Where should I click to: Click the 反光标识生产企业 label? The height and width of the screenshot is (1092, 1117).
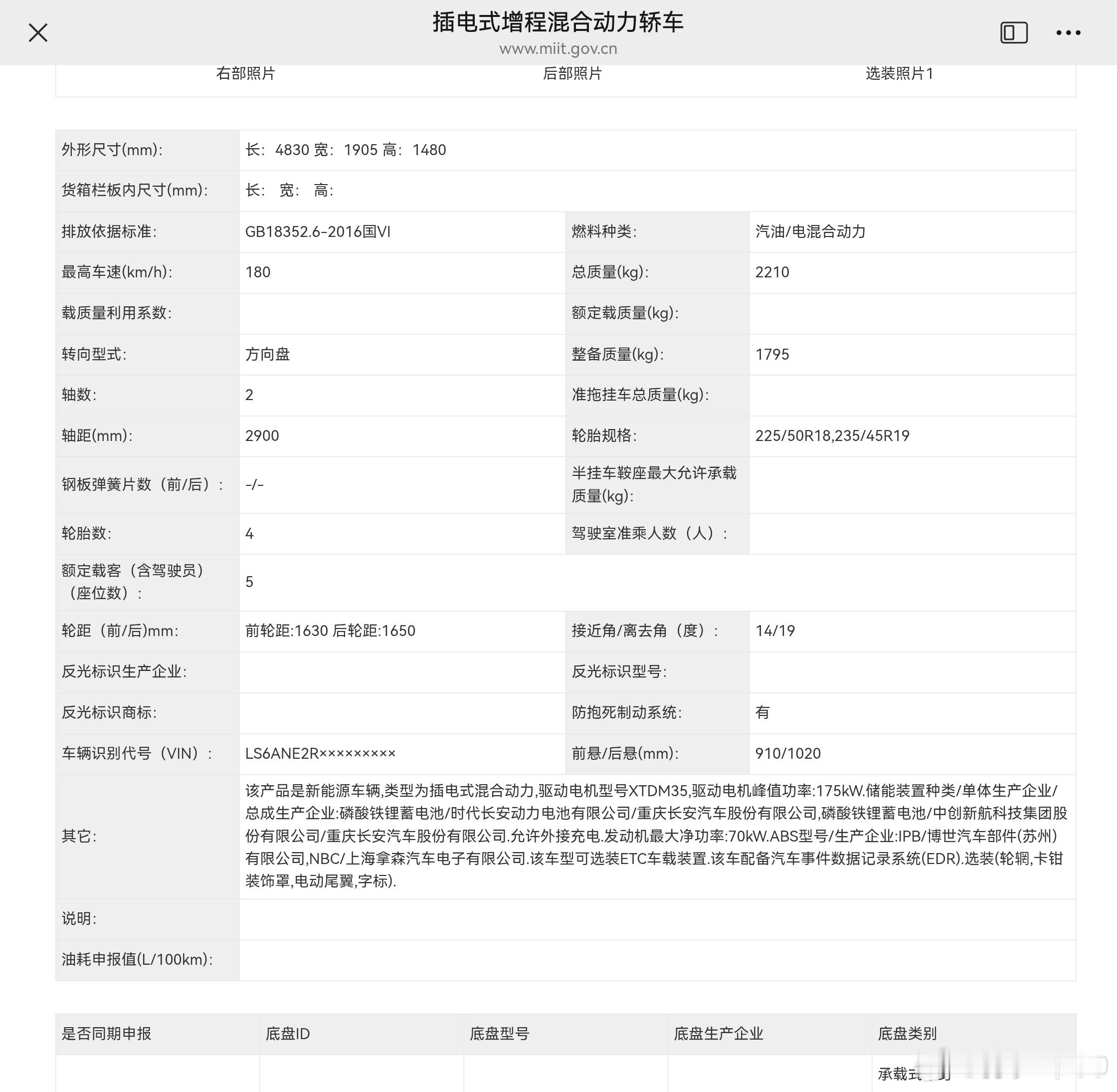(x=124, y=672)
